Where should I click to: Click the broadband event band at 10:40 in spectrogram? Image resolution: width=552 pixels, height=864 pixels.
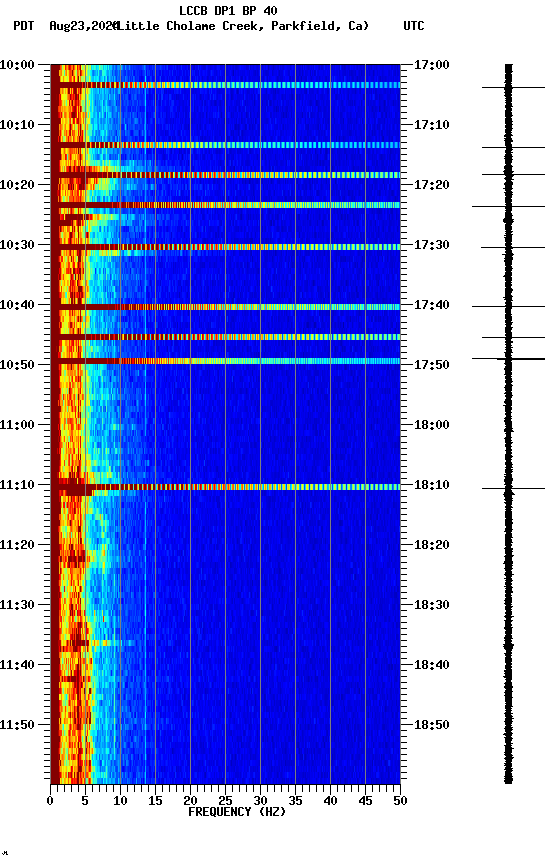tap(225, 307)
